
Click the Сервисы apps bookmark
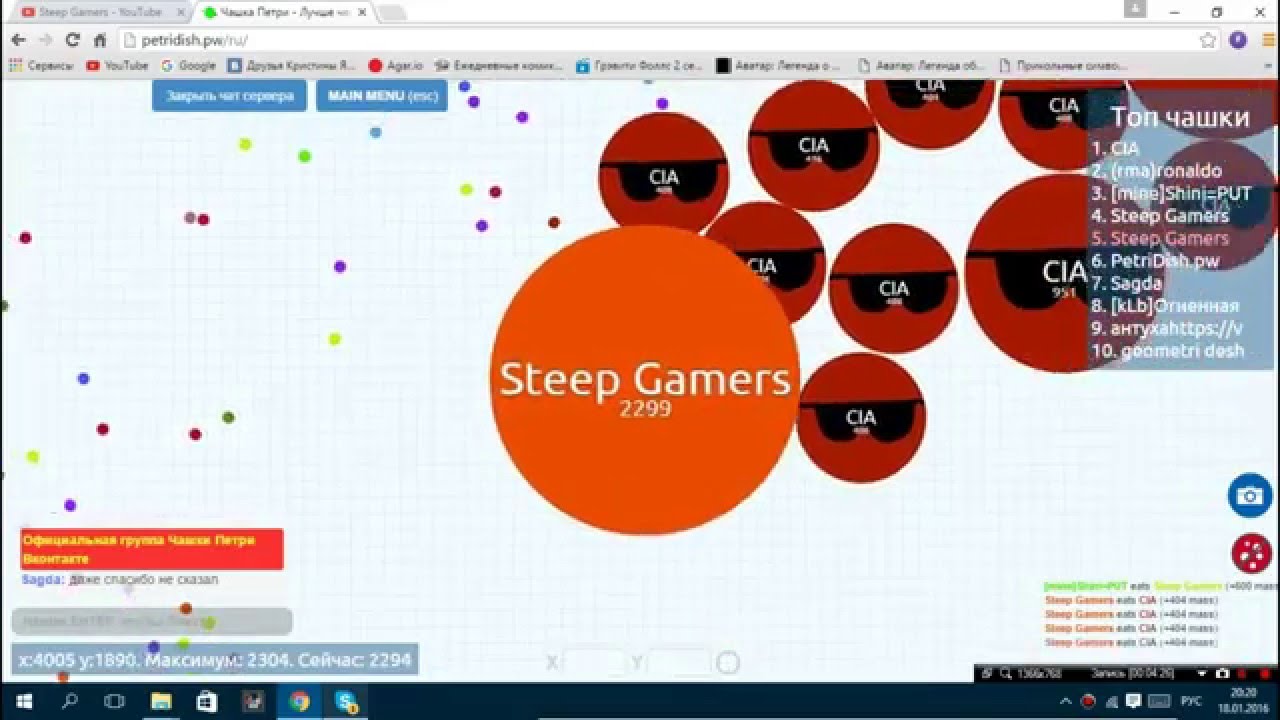click(x=41, y=65)
